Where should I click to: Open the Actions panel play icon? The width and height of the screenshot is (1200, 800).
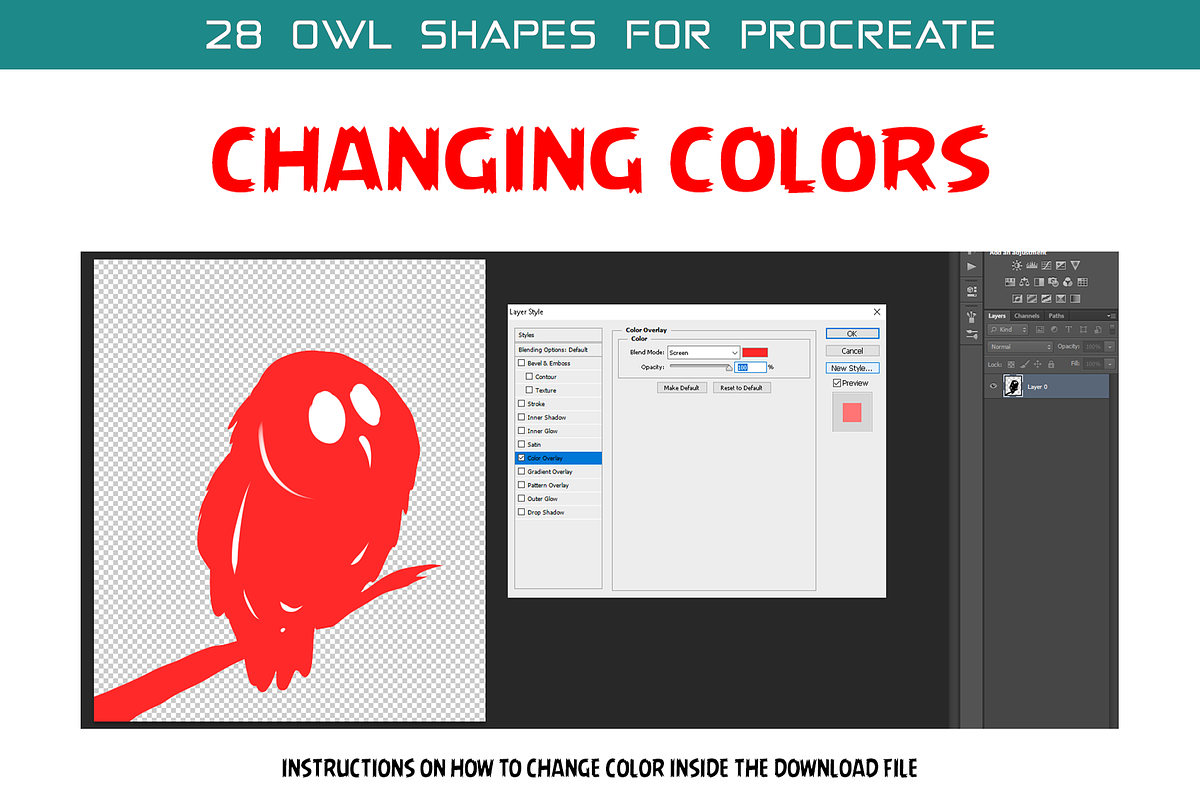pyautogui.click(x=972, y=266)
